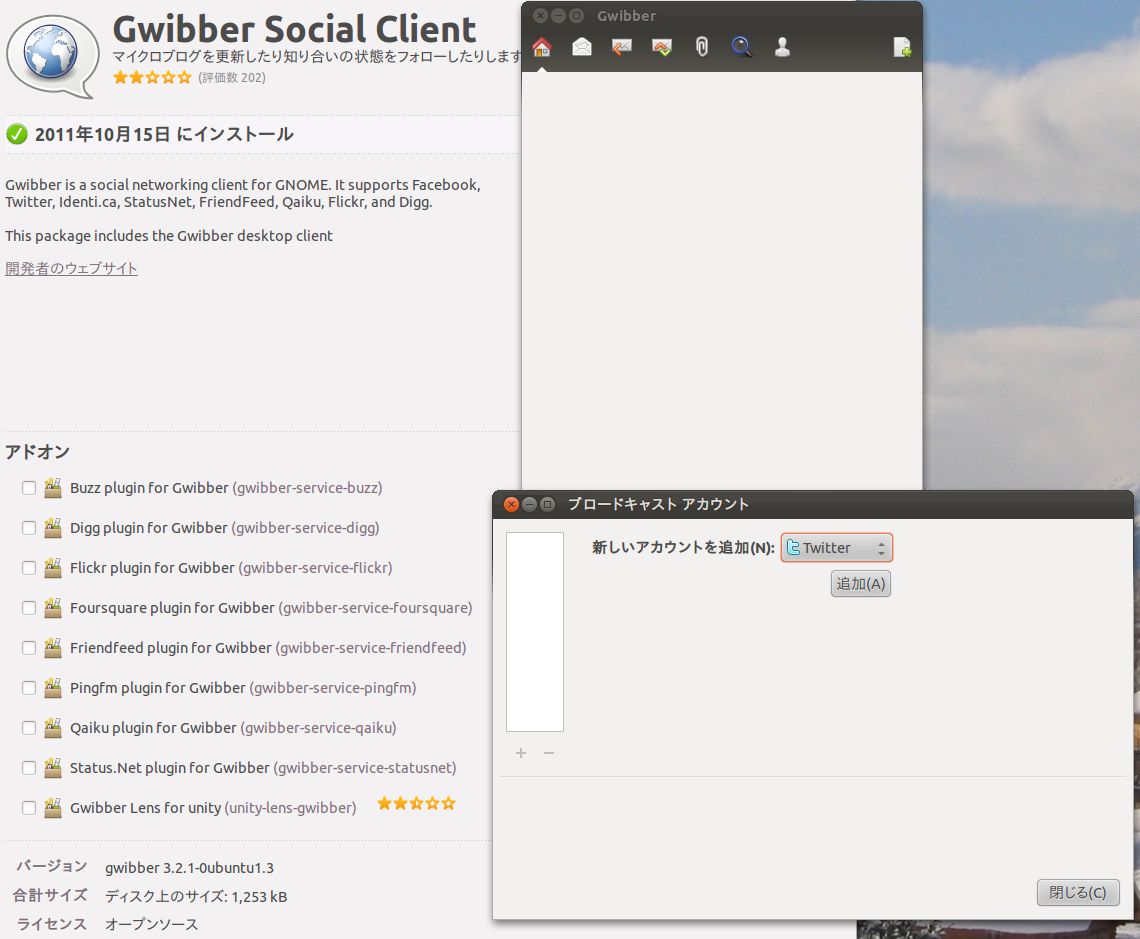Click the green installed checkmark icon

pos(17,134)
